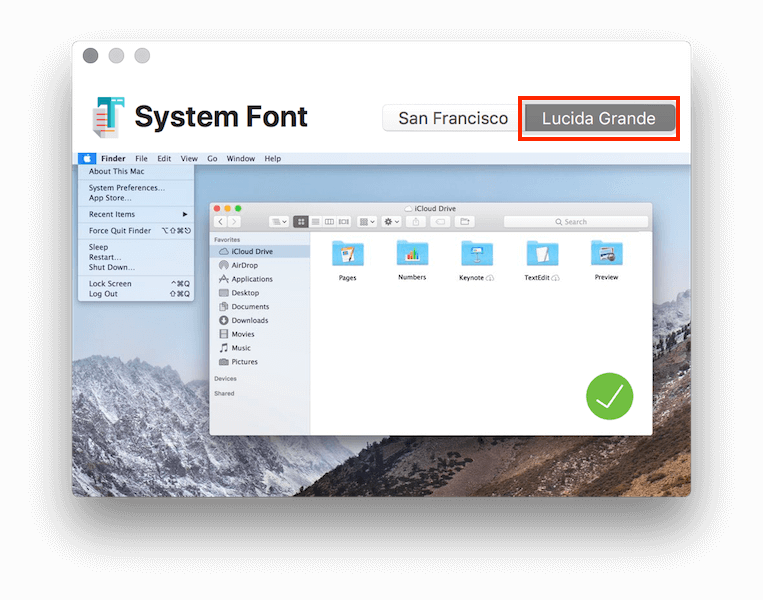Choose Sleep from Apple menu
Viewport: 763px width, 600px height.
tap(136, 247)
